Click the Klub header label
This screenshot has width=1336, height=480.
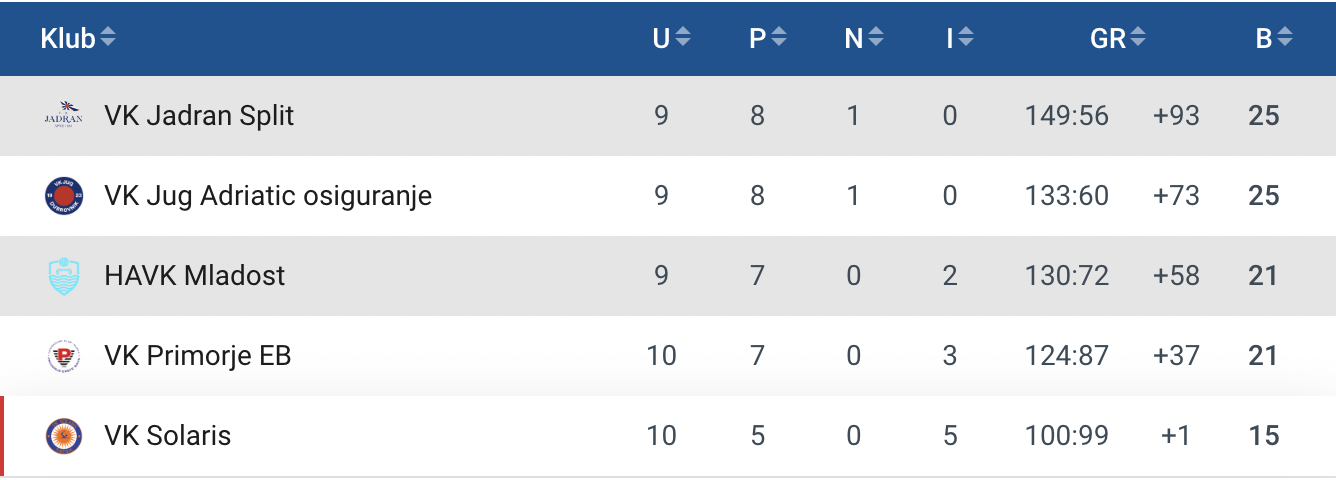67,39
